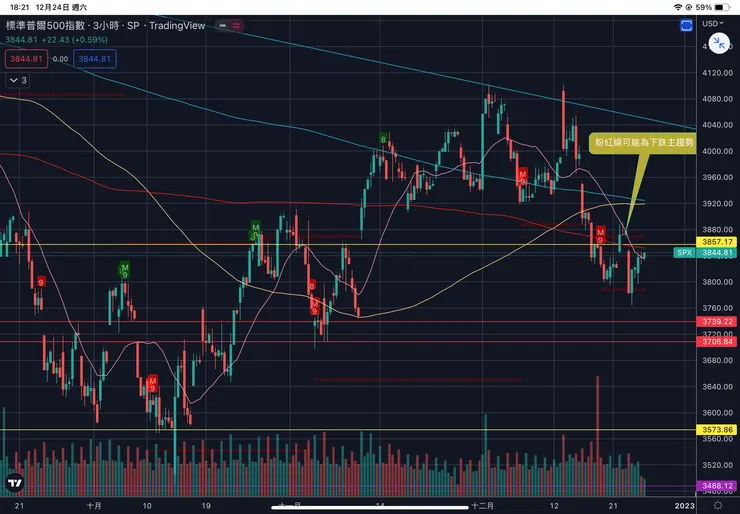Tap the 3760.00 price axis value

coord(717,308)
